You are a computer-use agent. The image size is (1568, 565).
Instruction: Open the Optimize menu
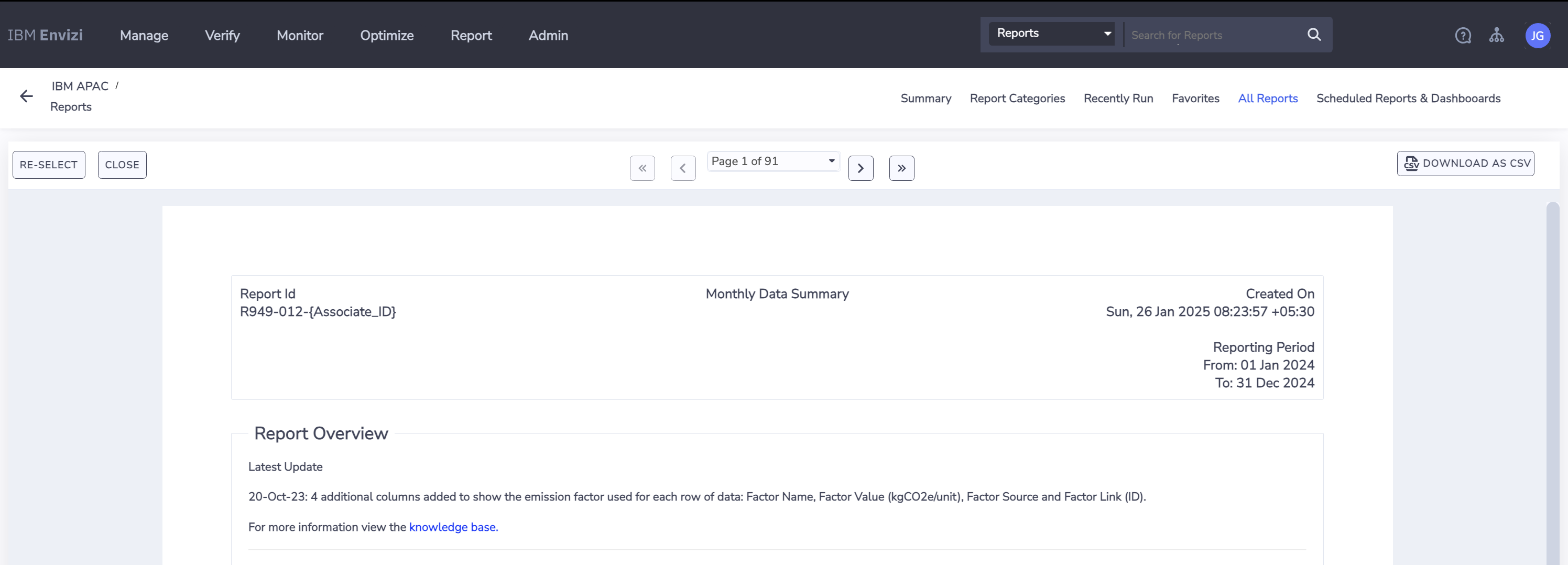click(x=387, y=35)
